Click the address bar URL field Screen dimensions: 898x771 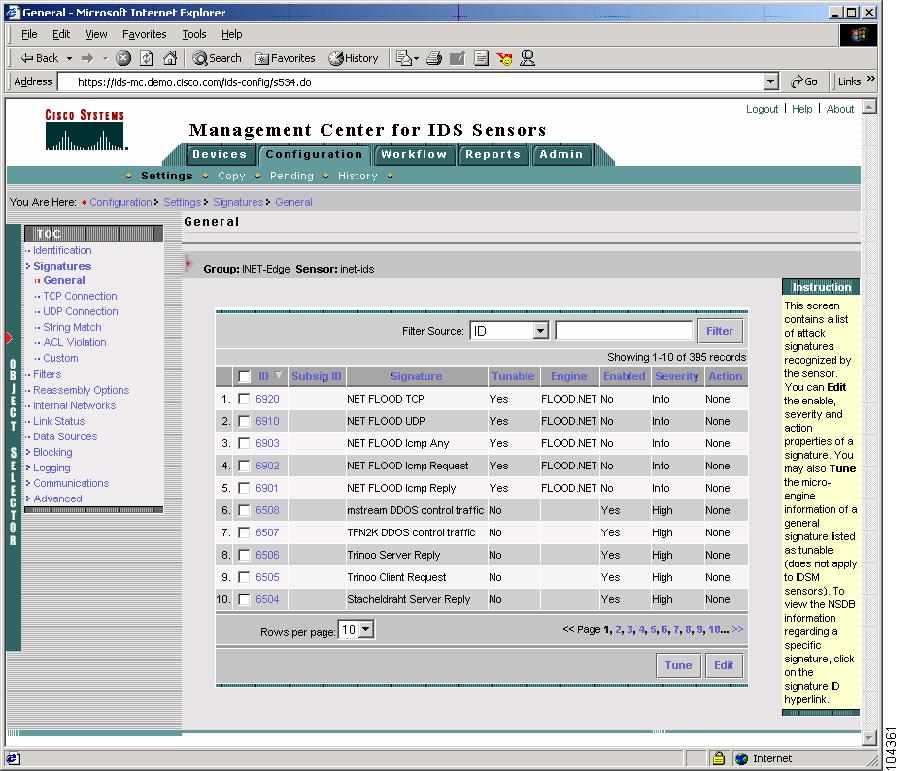point(411,82)
